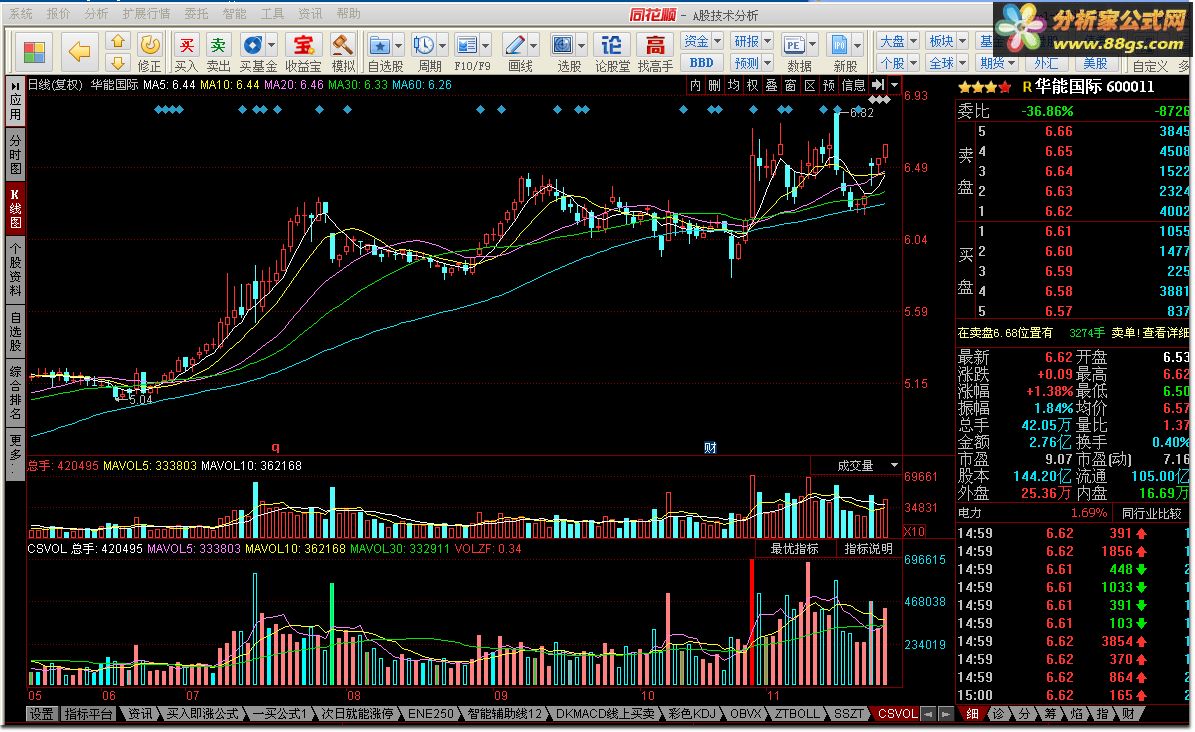Click the 指标说明 button
This screenshot has width=1195, height=732.
point(868,549)
